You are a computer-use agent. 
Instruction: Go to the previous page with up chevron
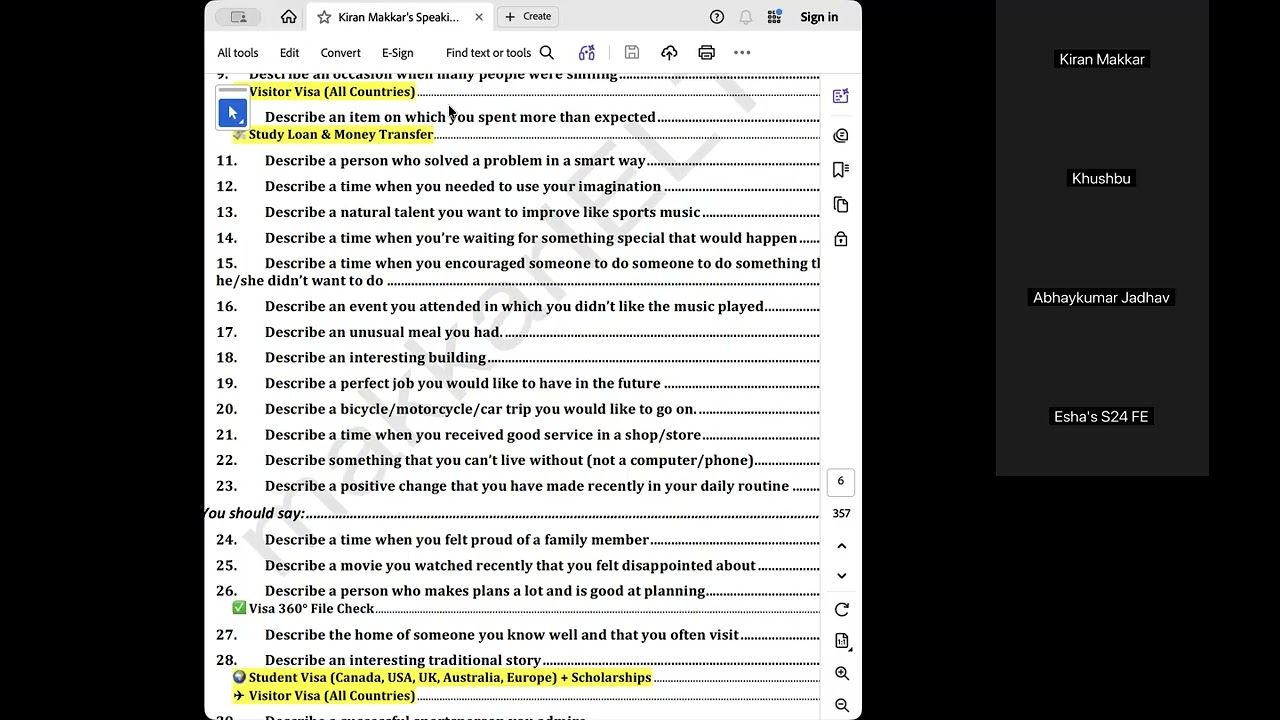coord(841,546)
